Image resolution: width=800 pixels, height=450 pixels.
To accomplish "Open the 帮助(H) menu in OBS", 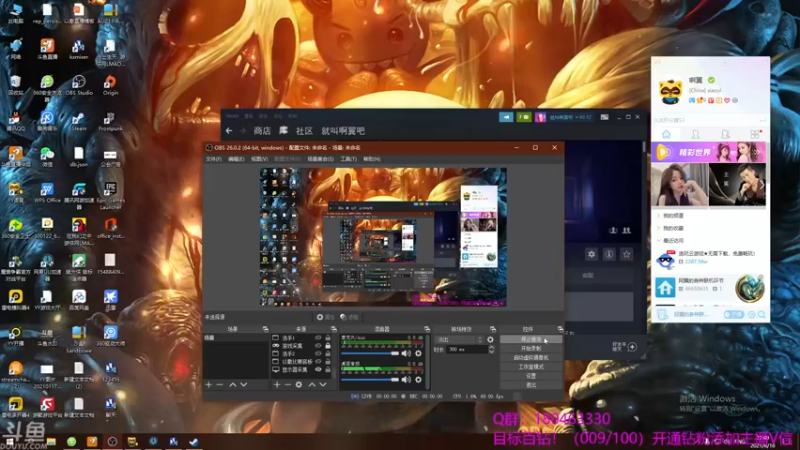I will pyautogui.click(x=371, y=159).
